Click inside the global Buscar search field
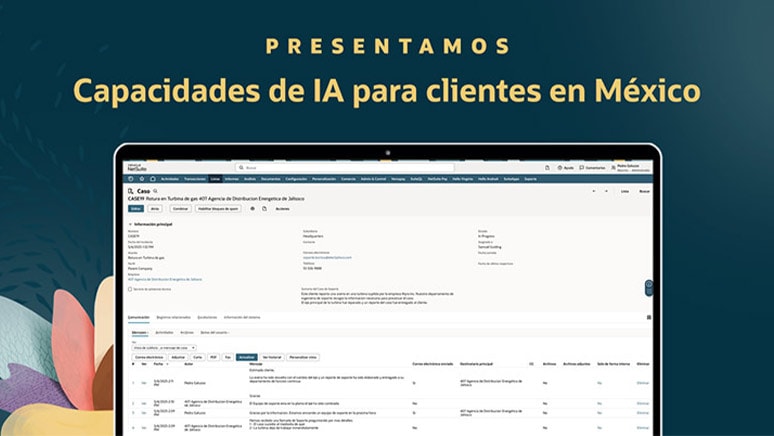Viewport: 774px width, 436px height. (345, 168)
